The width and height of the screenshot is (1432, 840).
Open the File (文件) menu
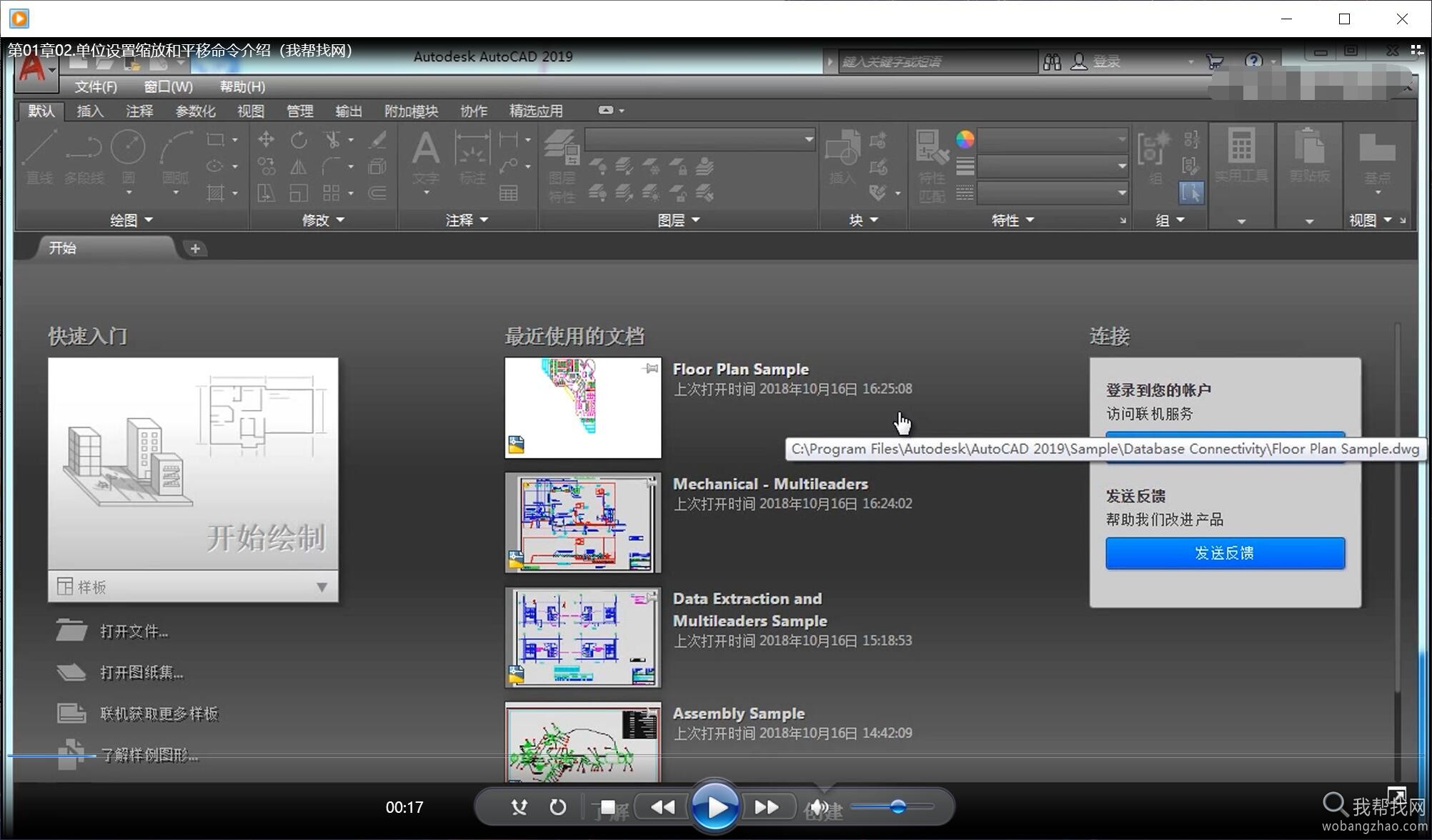(x=96, y=86)
